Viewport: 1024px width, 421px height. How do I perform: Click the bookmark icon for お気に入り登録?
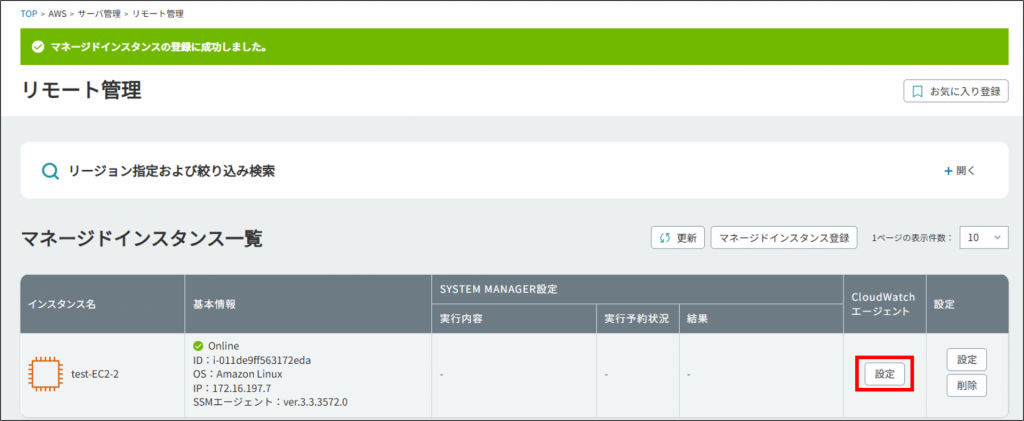tap(916, 91)
